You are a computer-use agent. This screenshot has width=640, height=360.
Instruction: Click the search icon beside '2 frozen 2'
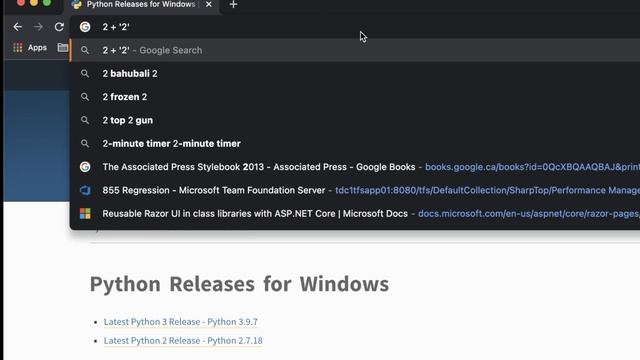(85, 97)
